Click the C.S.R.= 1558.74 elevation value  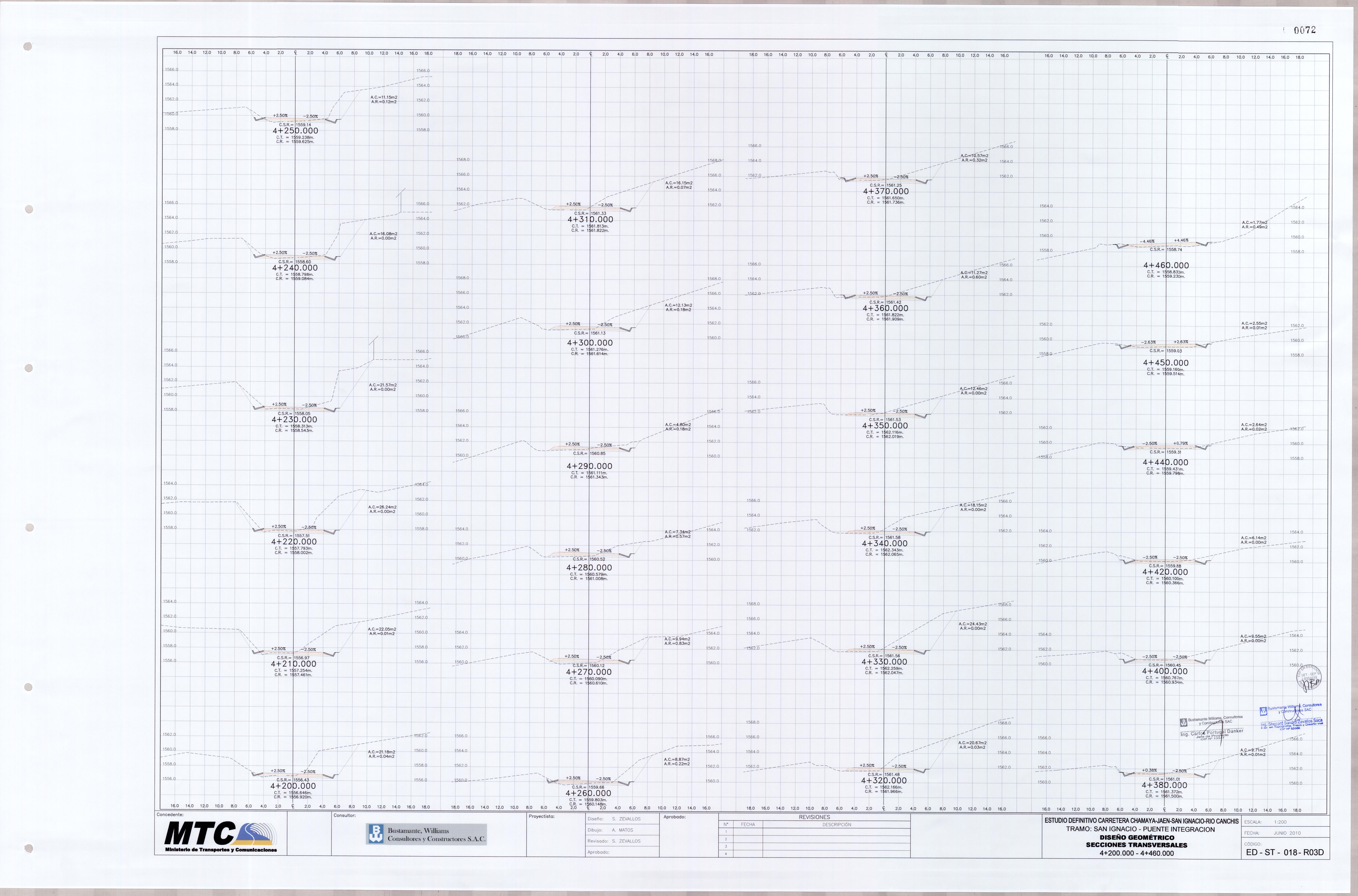(1166, 250)
